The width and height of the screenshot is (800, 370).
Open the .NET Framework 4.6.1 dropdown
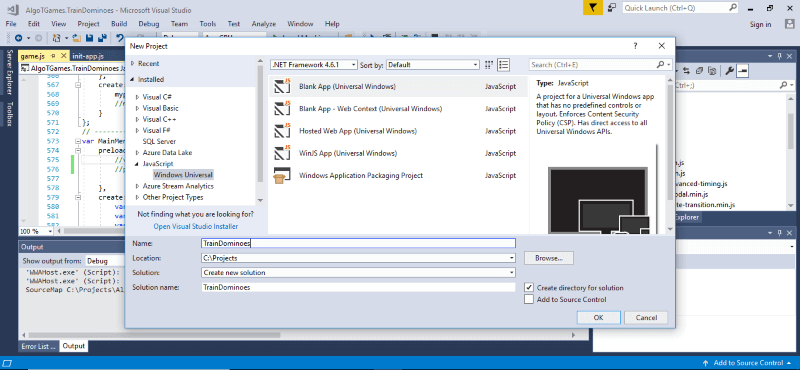314,65
